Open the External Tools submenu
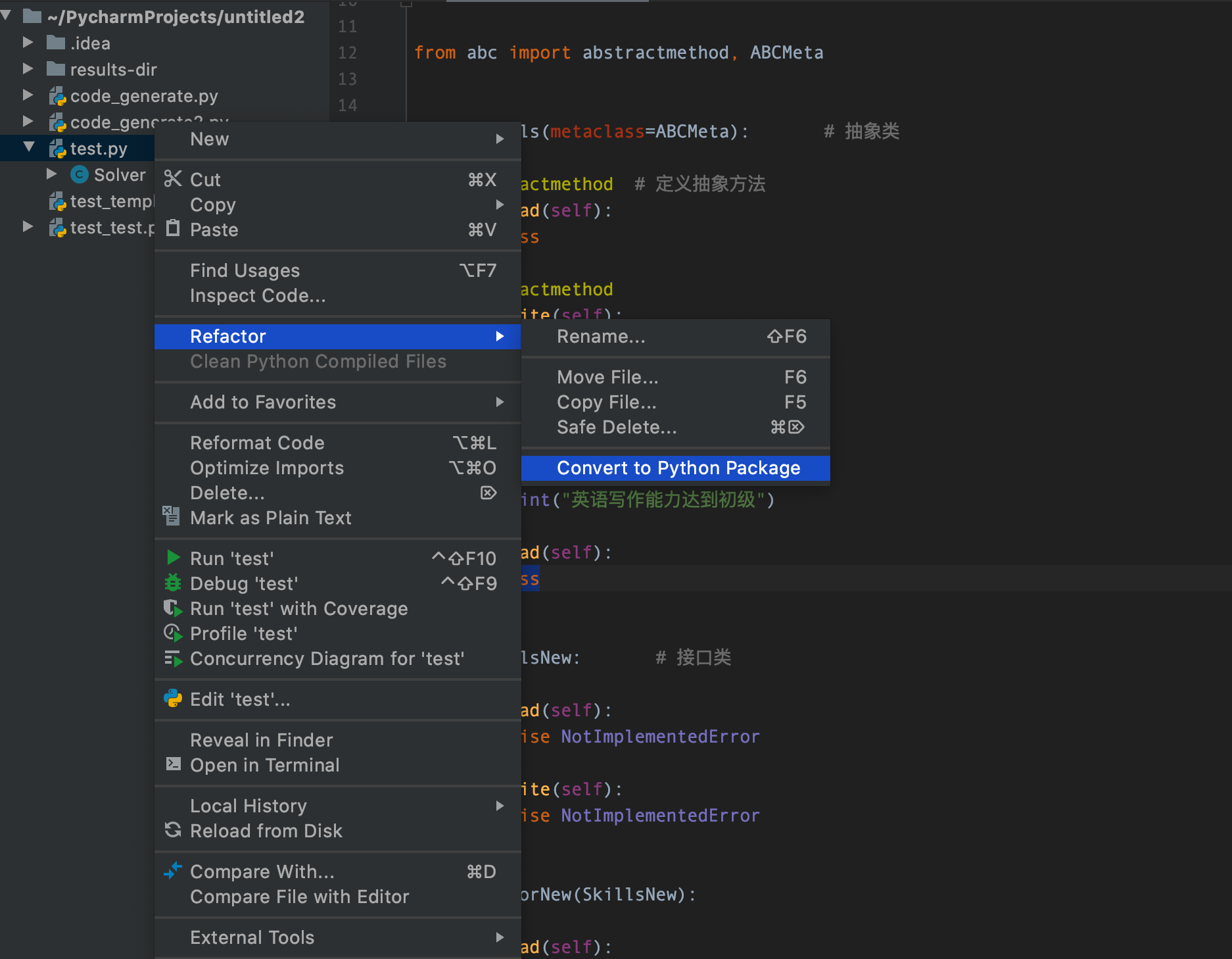 pos(338,937)
